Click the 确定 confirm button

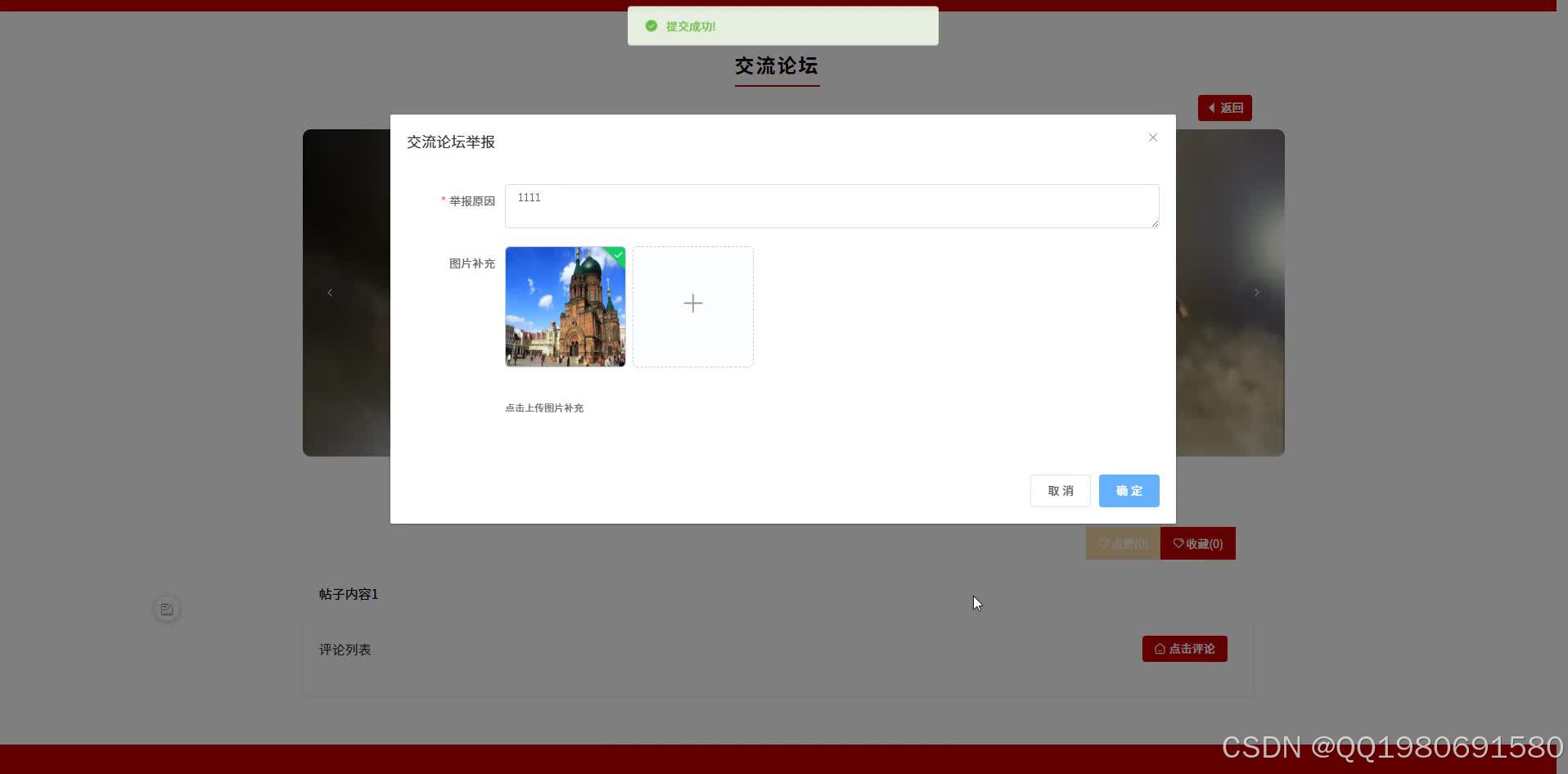[1129, 491]
